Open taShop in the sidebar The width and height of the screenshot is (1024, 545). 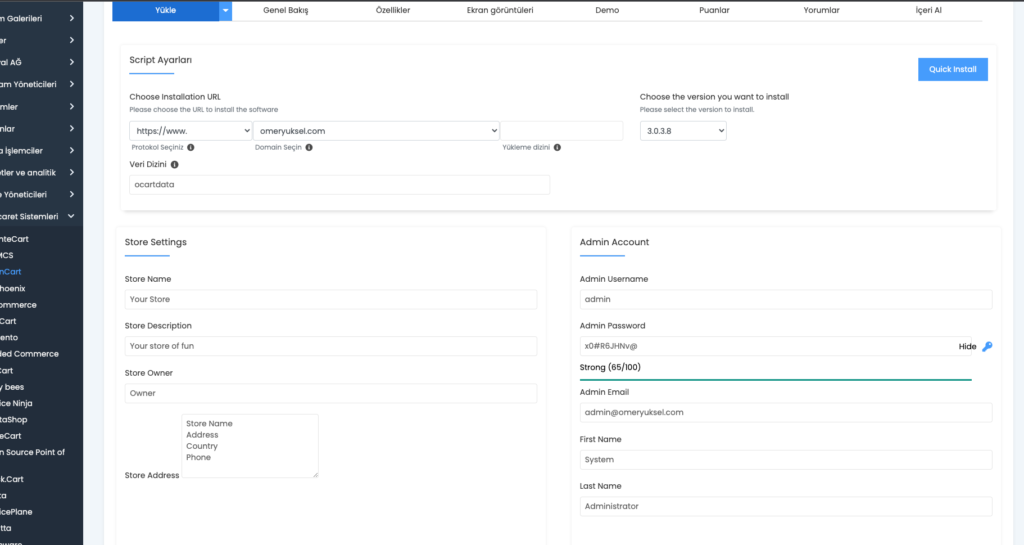point(14,420)
